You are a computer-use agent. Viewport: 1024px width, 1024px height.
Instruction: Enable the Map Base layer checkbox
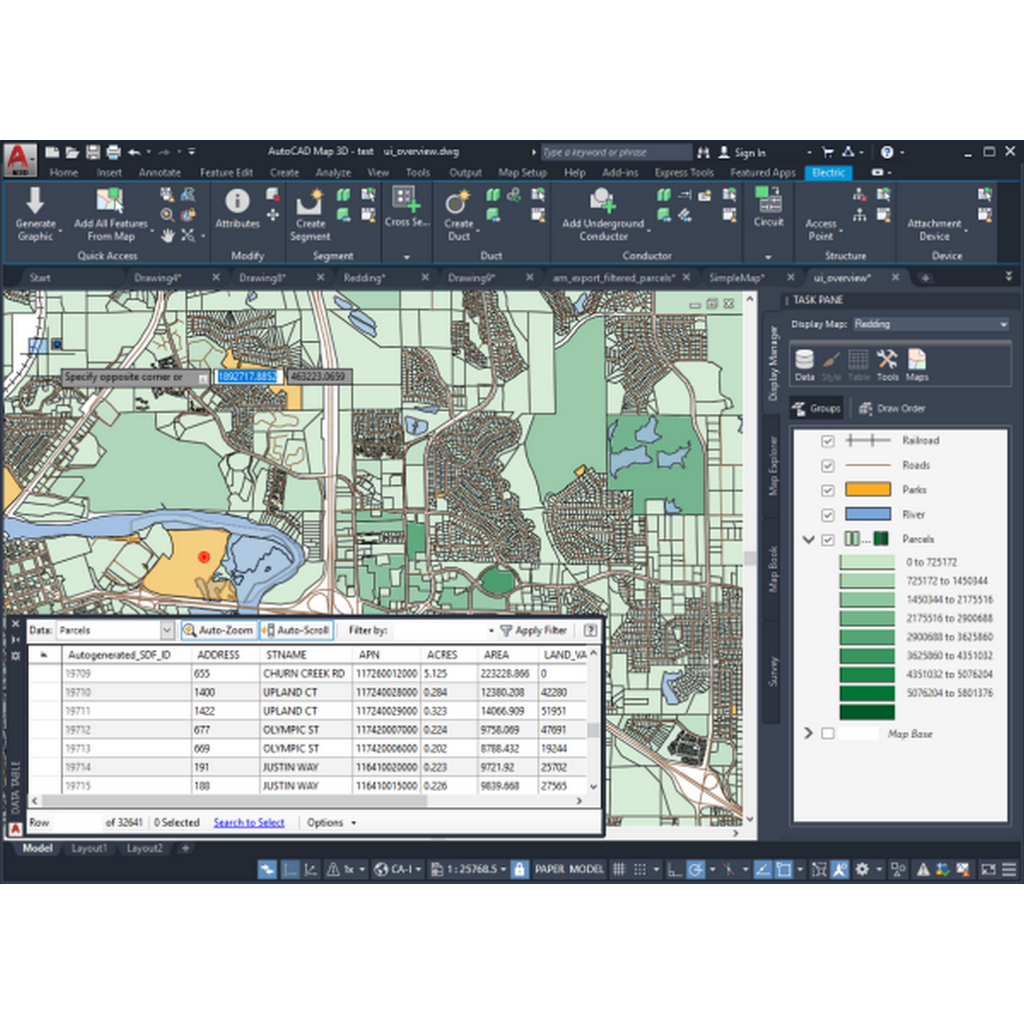coord(827,734)
